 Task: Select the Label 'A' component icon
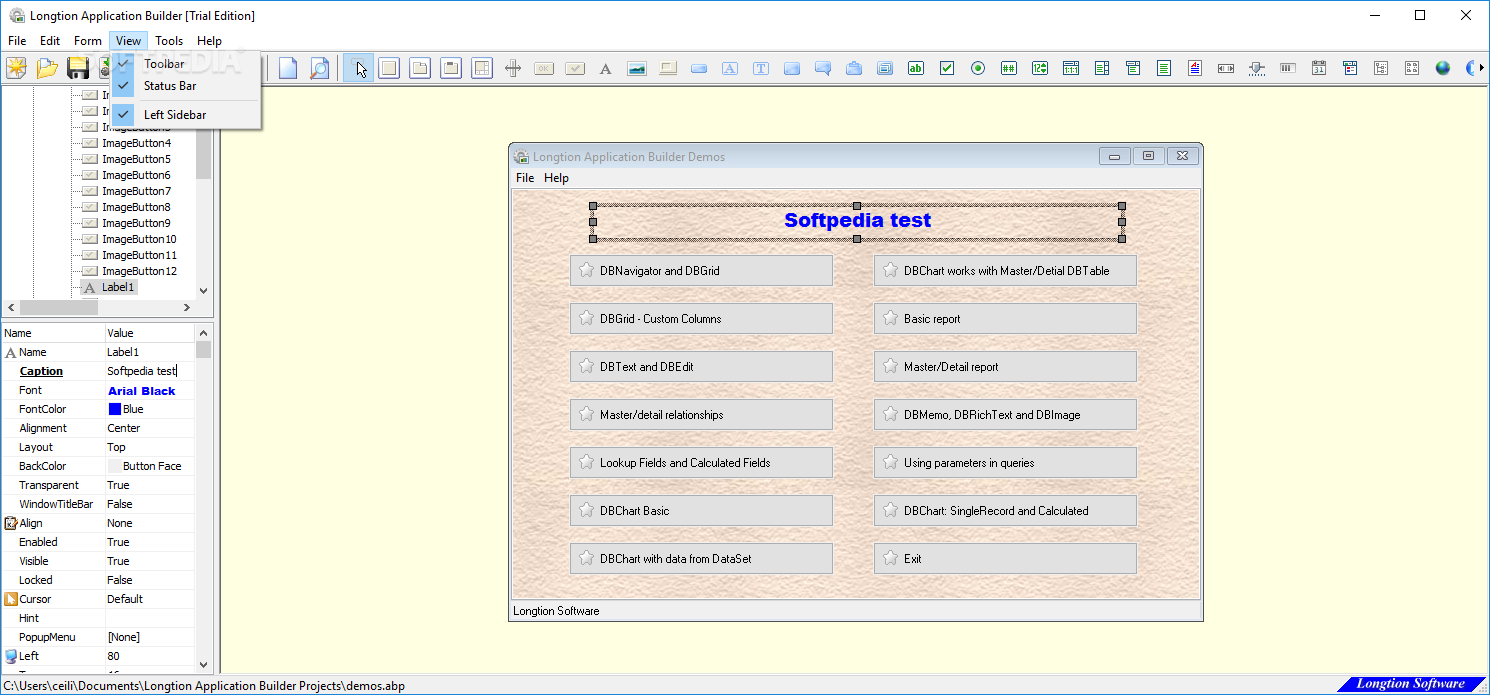[605, 68]
